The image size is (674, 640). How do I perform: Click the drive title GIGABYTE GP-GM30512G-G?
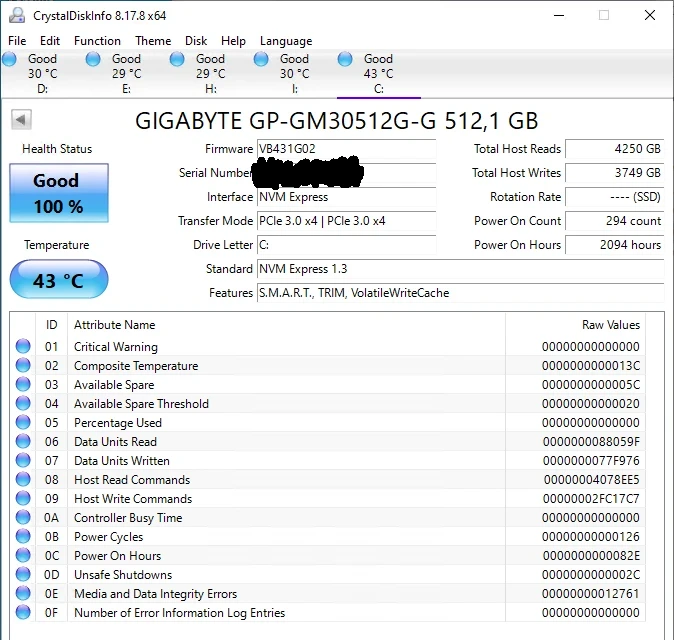(337, 121)
